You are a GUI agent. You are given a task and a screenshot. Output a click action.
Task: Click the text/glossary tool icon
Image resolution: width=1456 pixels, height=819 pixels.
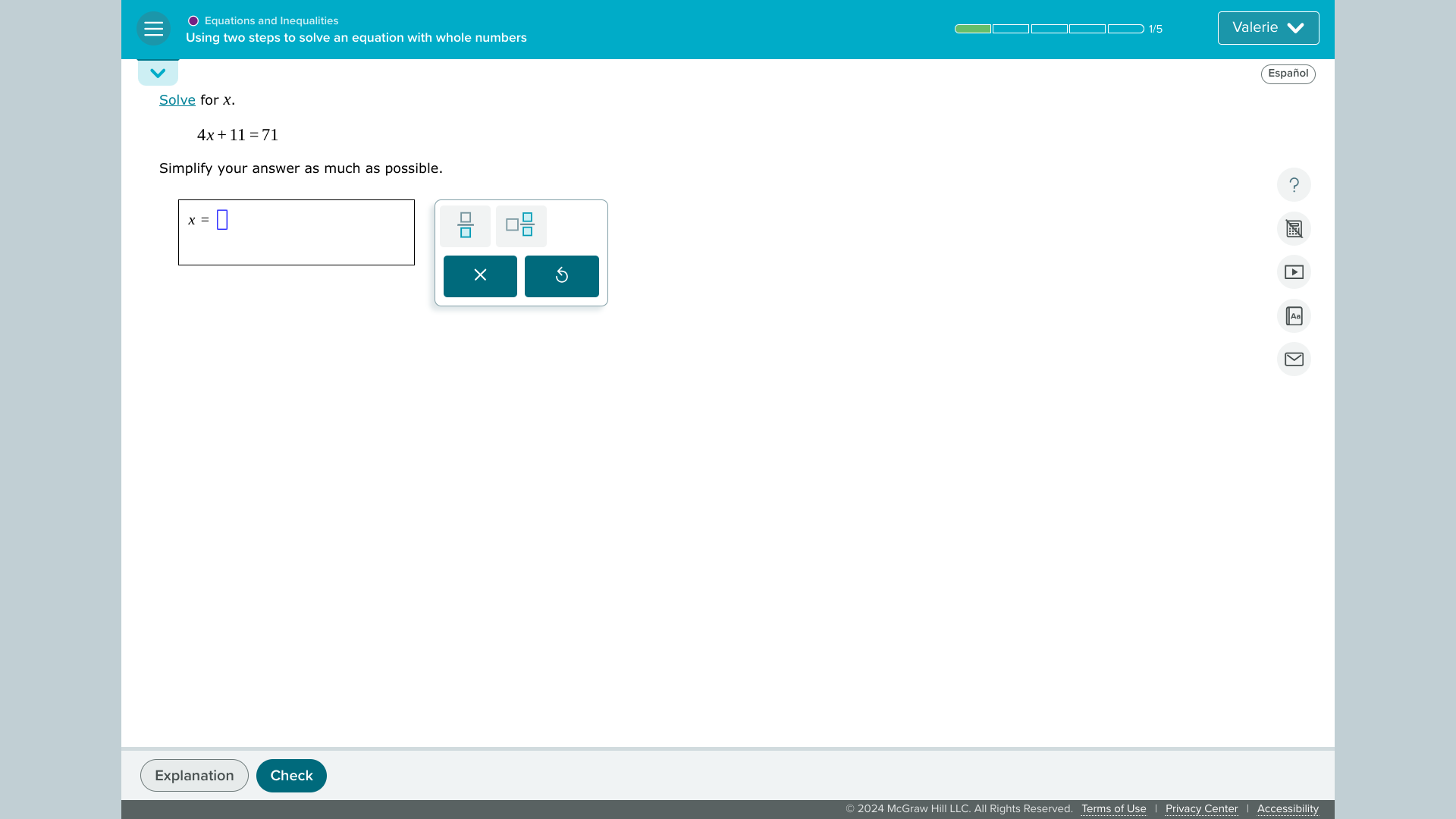(x=1294, y=316)
